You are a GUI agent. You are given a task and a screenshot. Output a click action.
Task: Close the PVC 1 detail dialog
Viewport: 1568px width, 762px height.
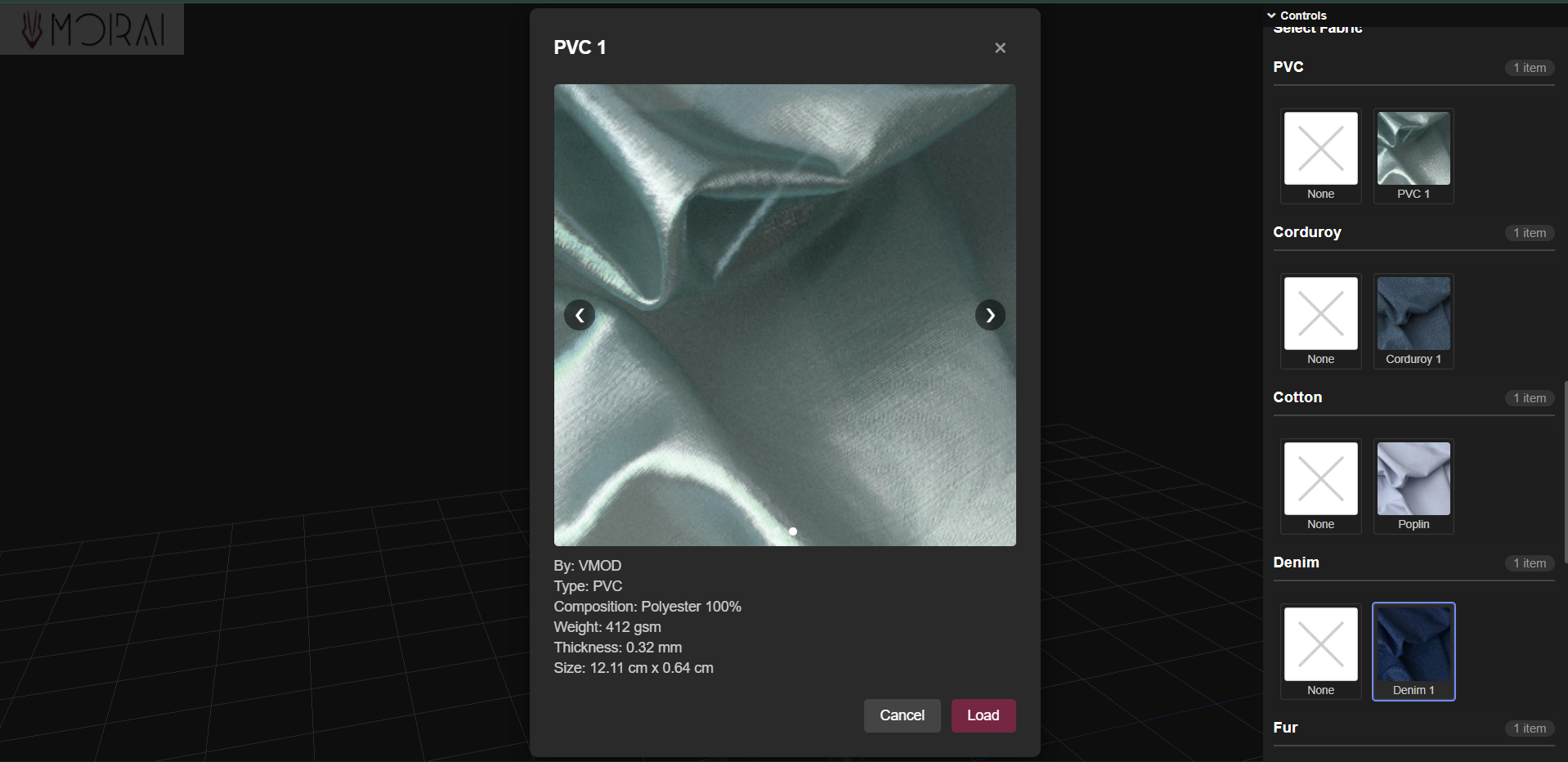1000,47
